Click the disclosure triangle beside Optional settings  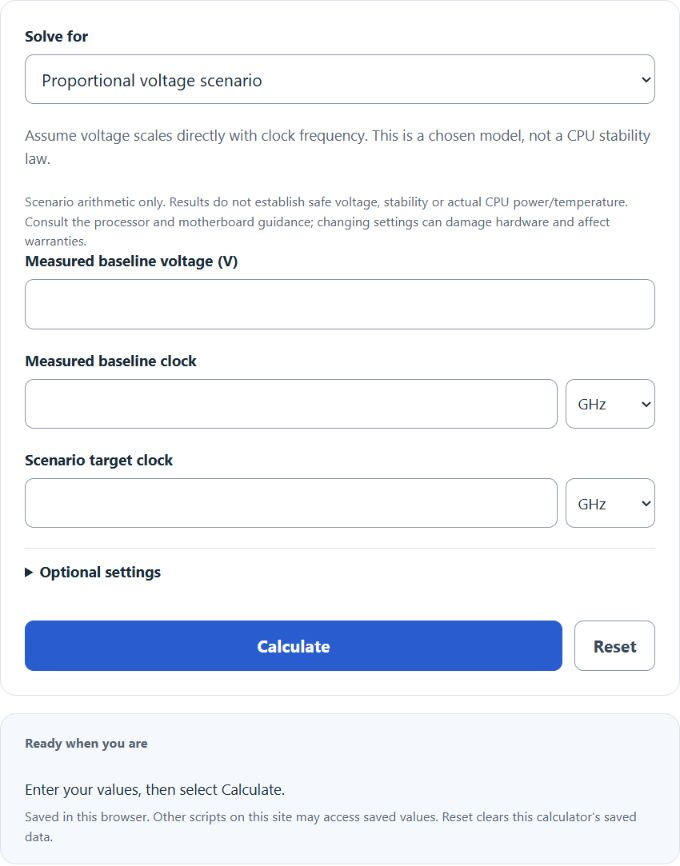[x=29, y=572]
